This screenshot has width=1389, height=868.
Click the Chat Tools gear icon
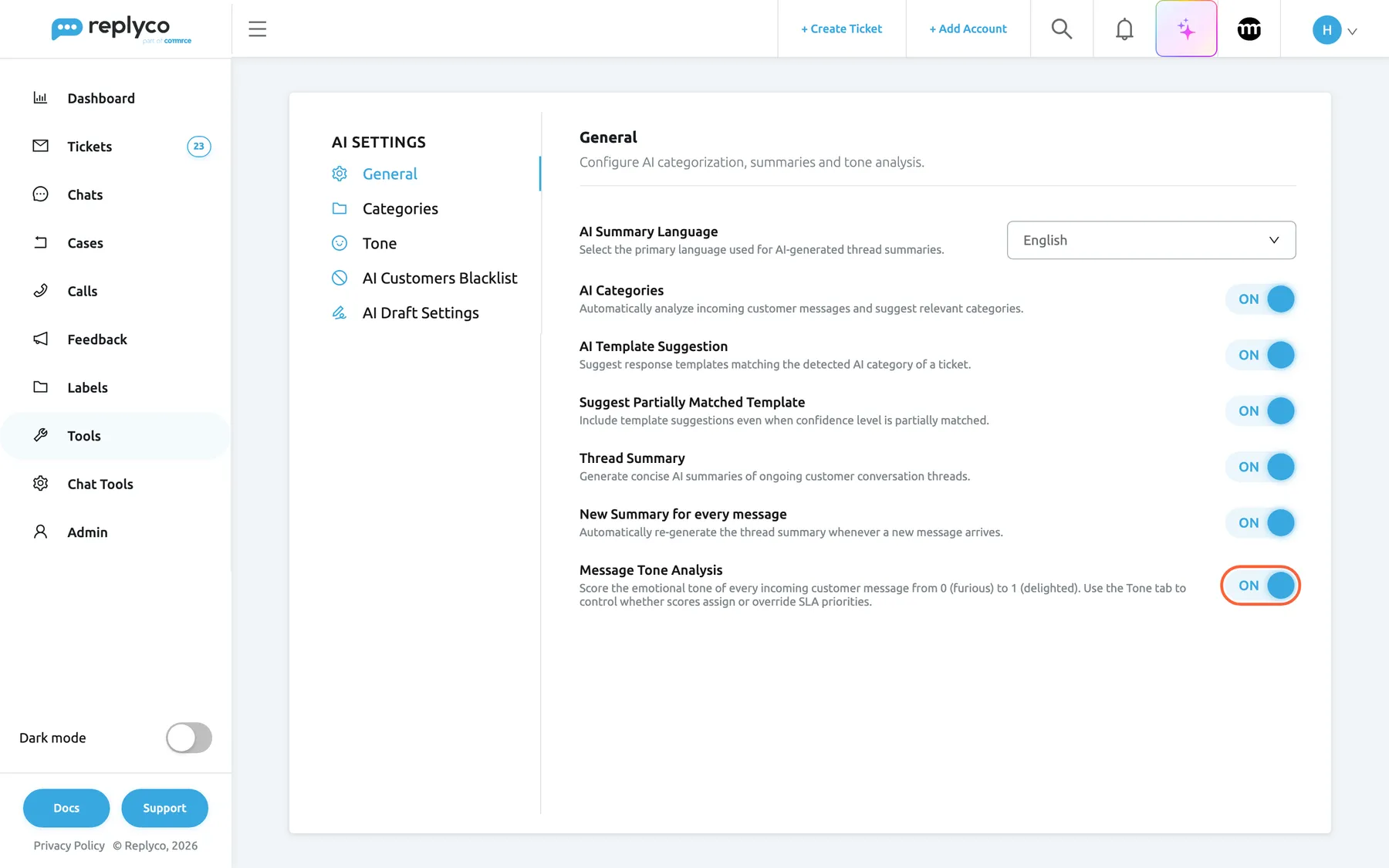pyautogui.click(x=40, y=484)
